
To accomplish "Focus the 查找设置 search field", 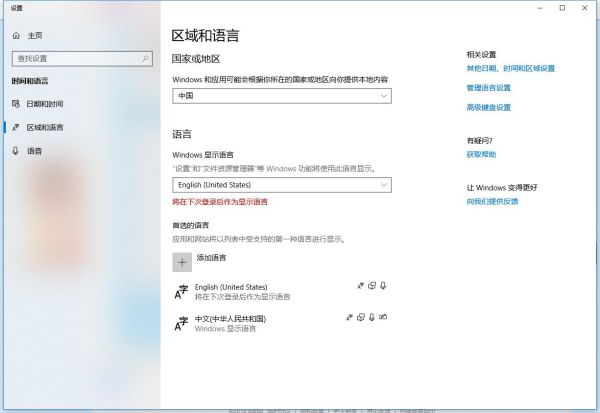I will pyautogui.click(x=82, y=59).
